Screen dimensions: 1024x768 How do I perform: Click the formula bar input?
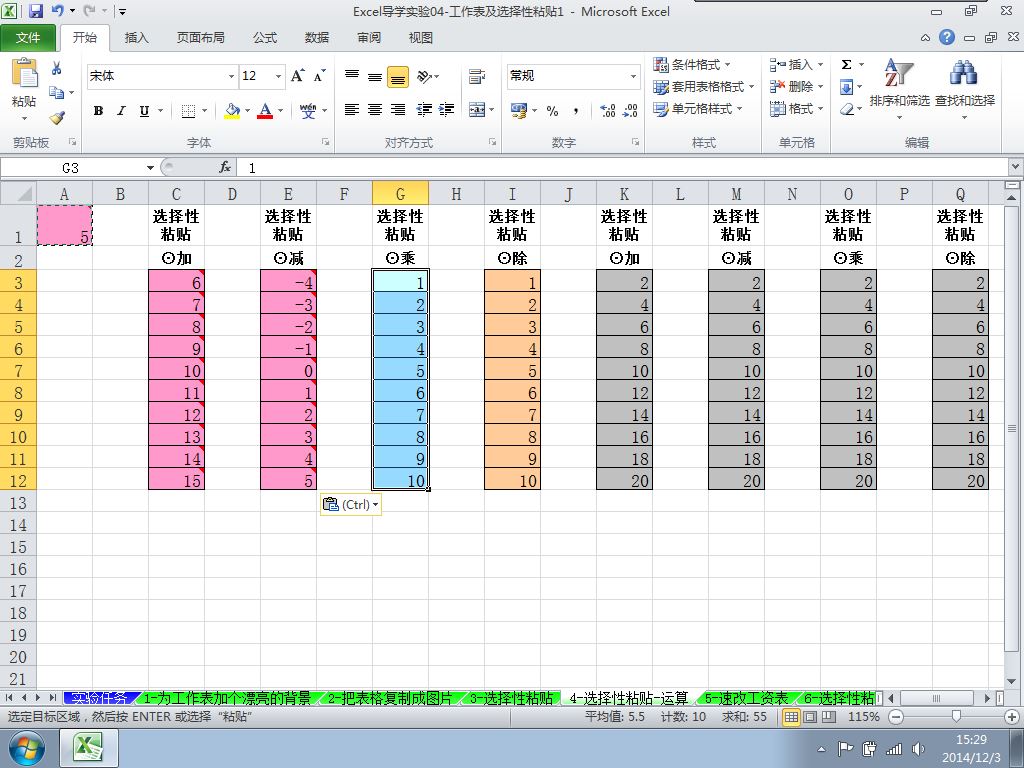click(624, 168)
